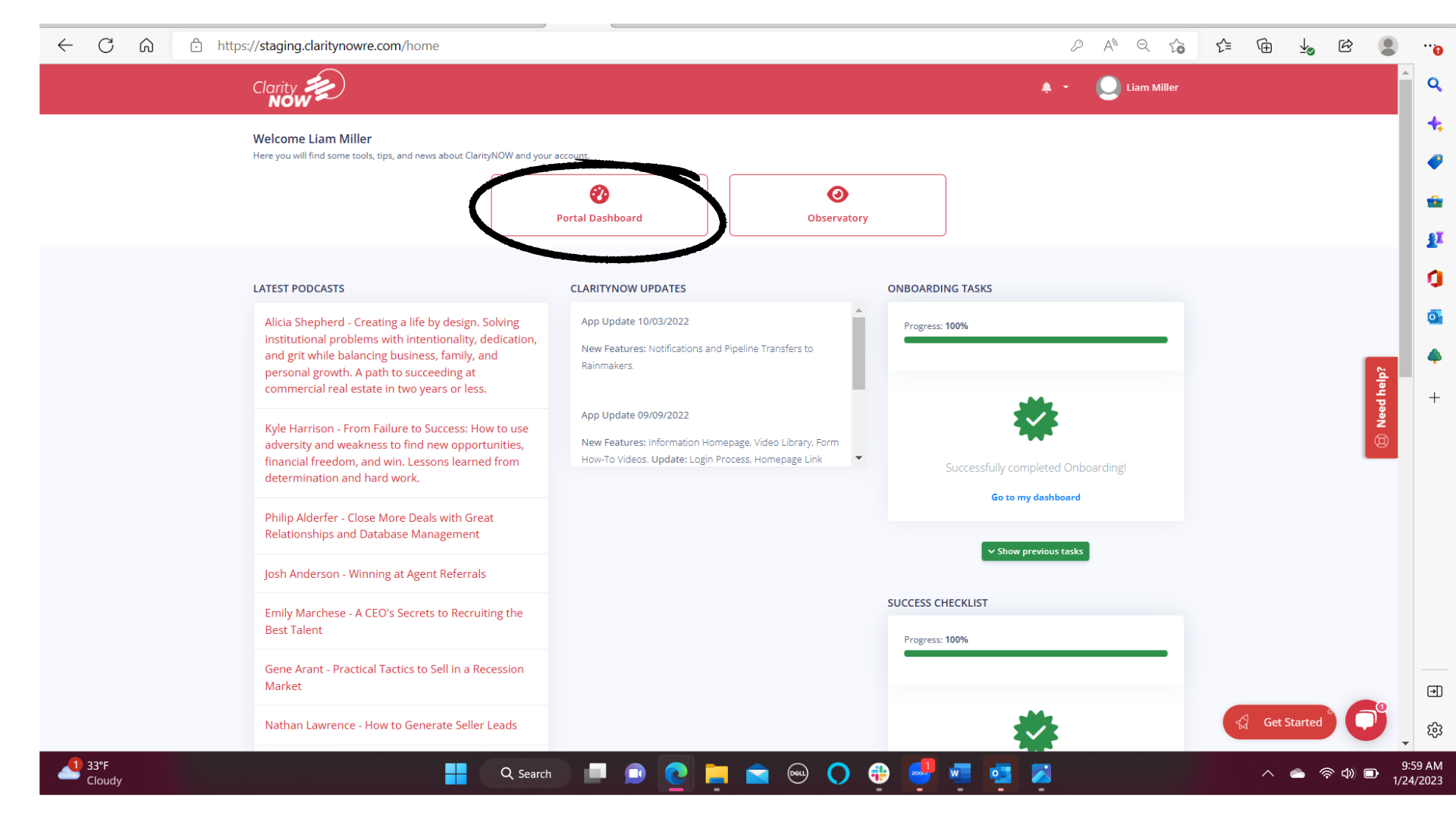Click the chat bubble icon bottom right
This screenshot has height=819, width=1456.
pyautogui.click(x=1365, y=720)
